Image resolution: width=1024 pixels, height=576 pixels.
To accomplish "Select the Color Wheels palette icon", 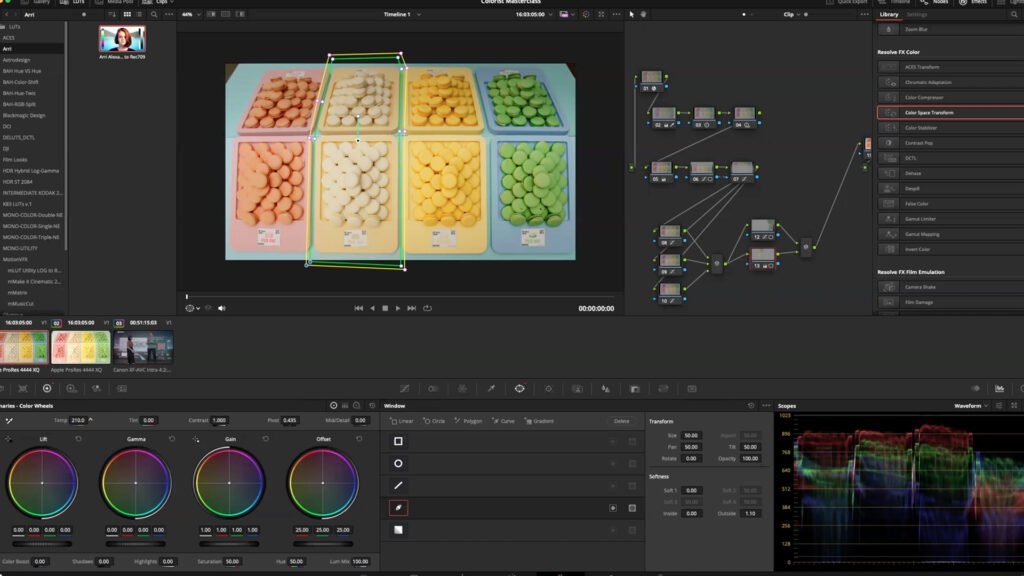I will (x=47, y=389).
